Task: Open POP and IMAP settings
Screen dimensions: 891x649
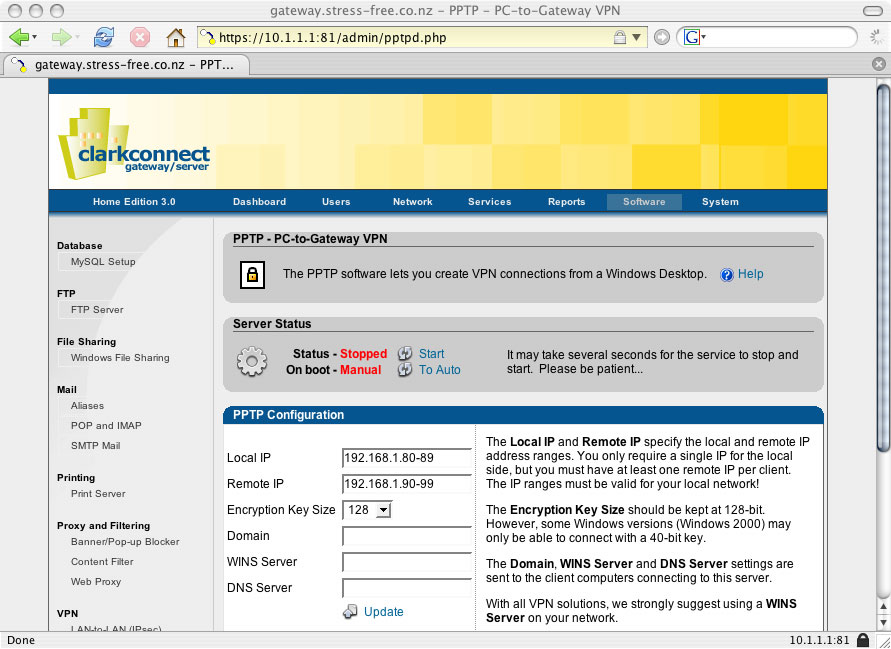Action: 106,426
